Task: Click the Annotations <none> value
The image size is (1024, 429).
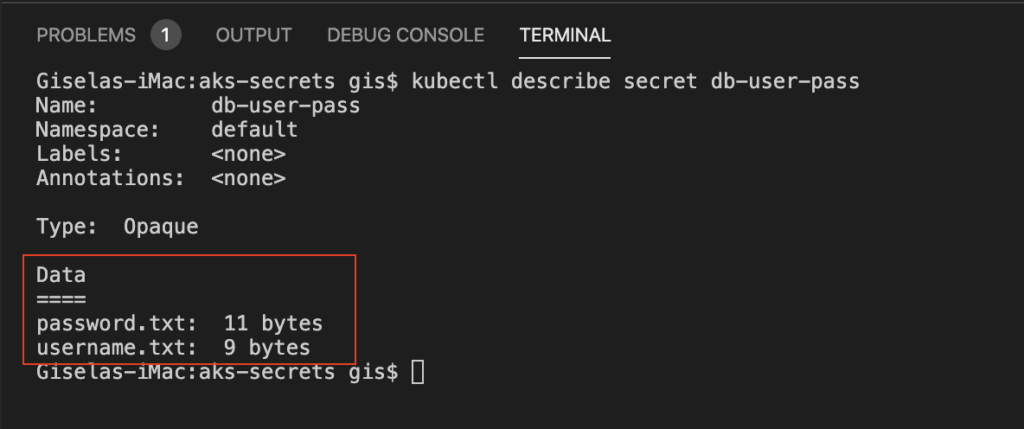Action: coord(248,178)
